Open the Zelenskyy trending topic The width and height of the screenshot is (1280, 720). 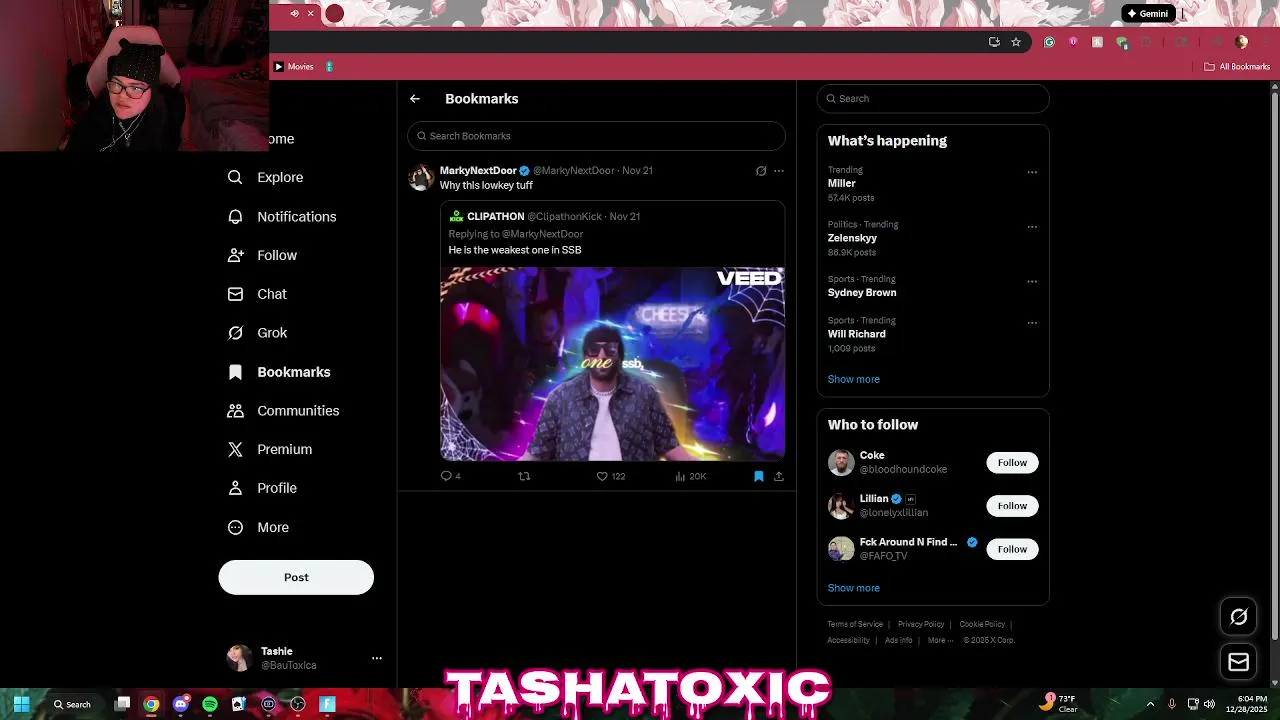tap(852, 238)
